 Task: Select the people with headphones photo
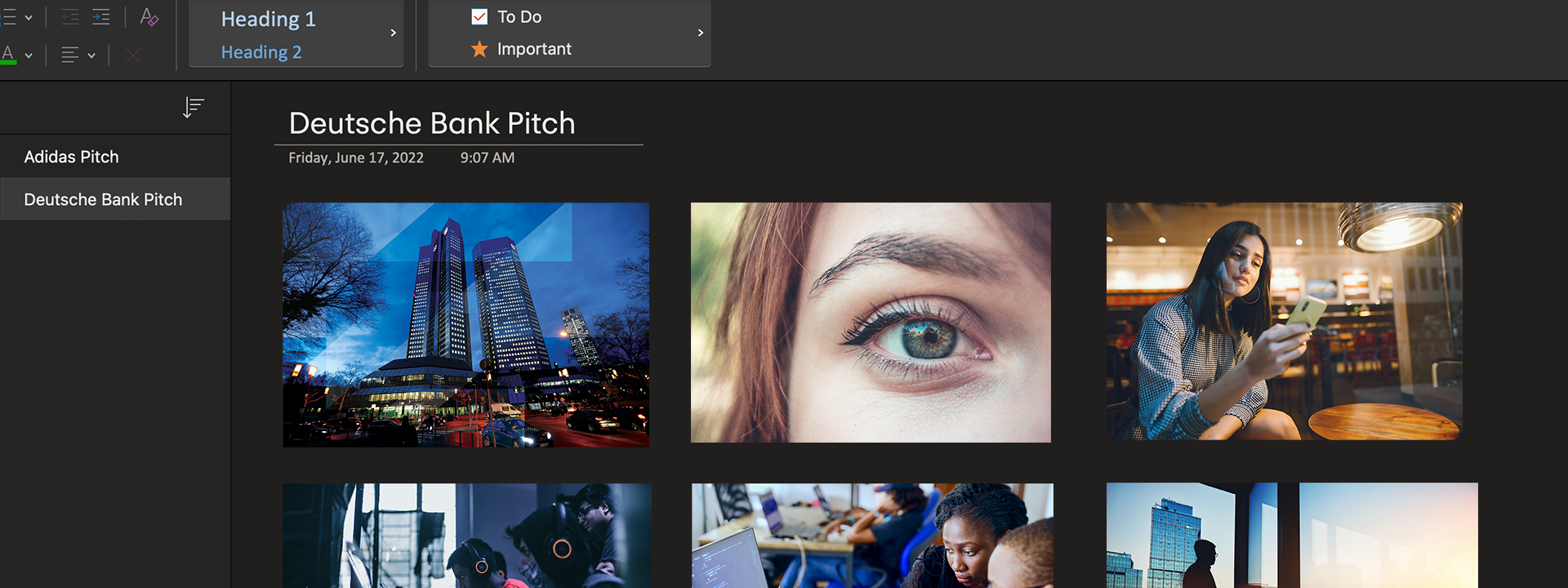[467, 536]
